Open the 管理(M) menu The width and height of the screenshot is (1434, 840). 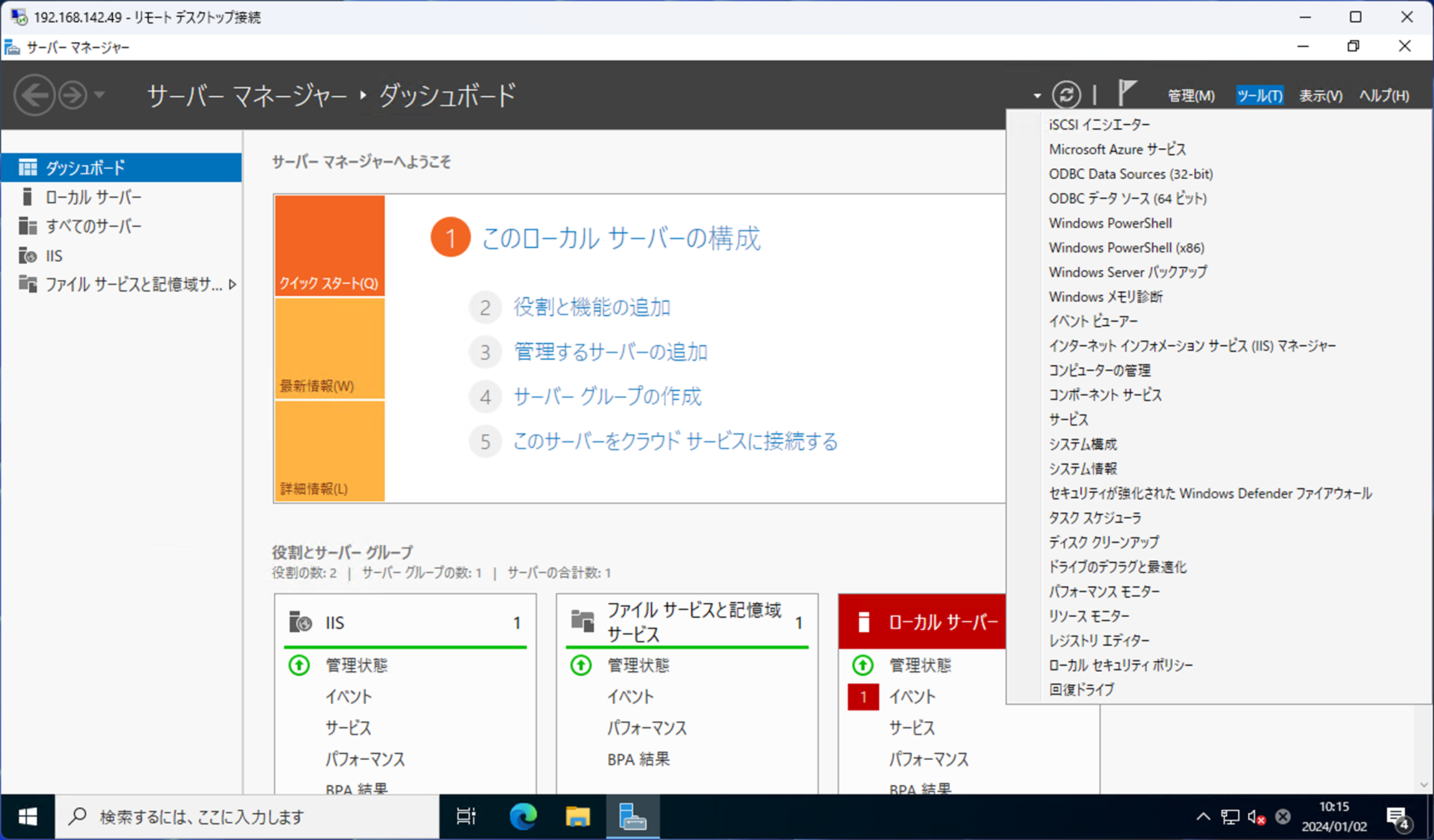pos(1191,95)
